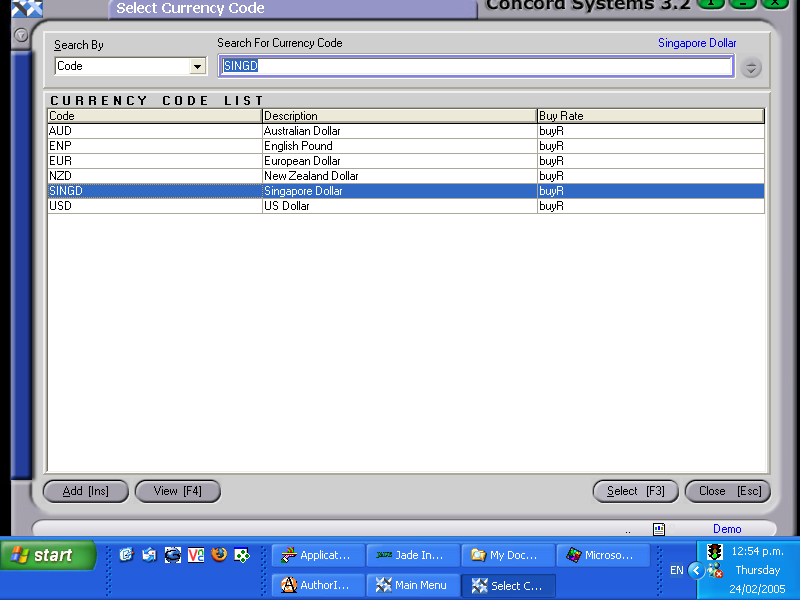Click the Search For Currency Code input field
The height and width of the screenshot is (600, 800).
(477, 66)
